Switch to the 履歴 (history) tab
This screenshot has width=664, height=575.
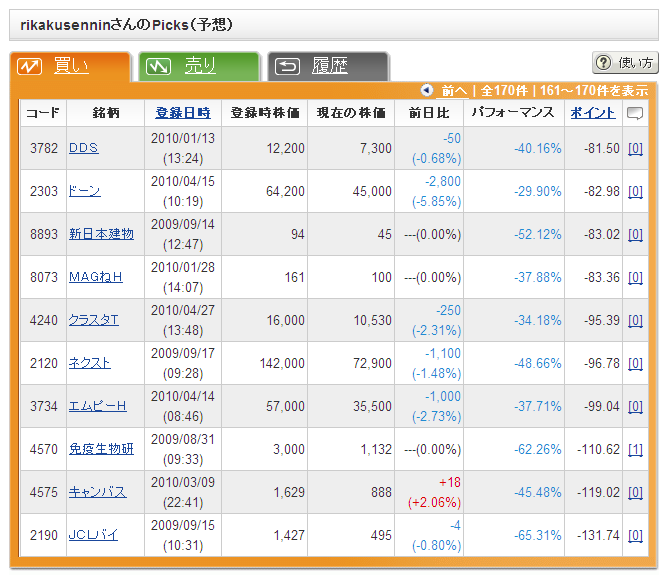328,67
